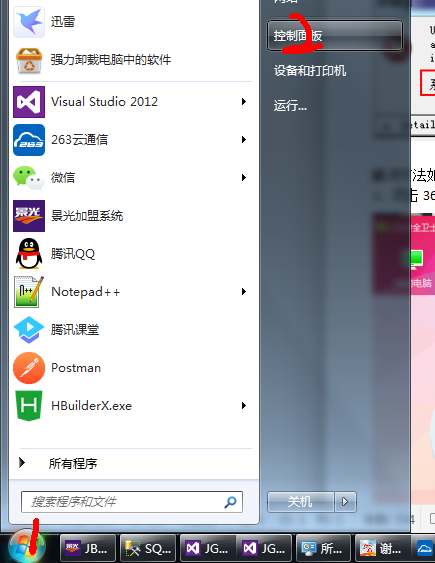Select 设备和打印机 menu entry
The height and width of the screenshot is (563, 435).
pos(310,71)
